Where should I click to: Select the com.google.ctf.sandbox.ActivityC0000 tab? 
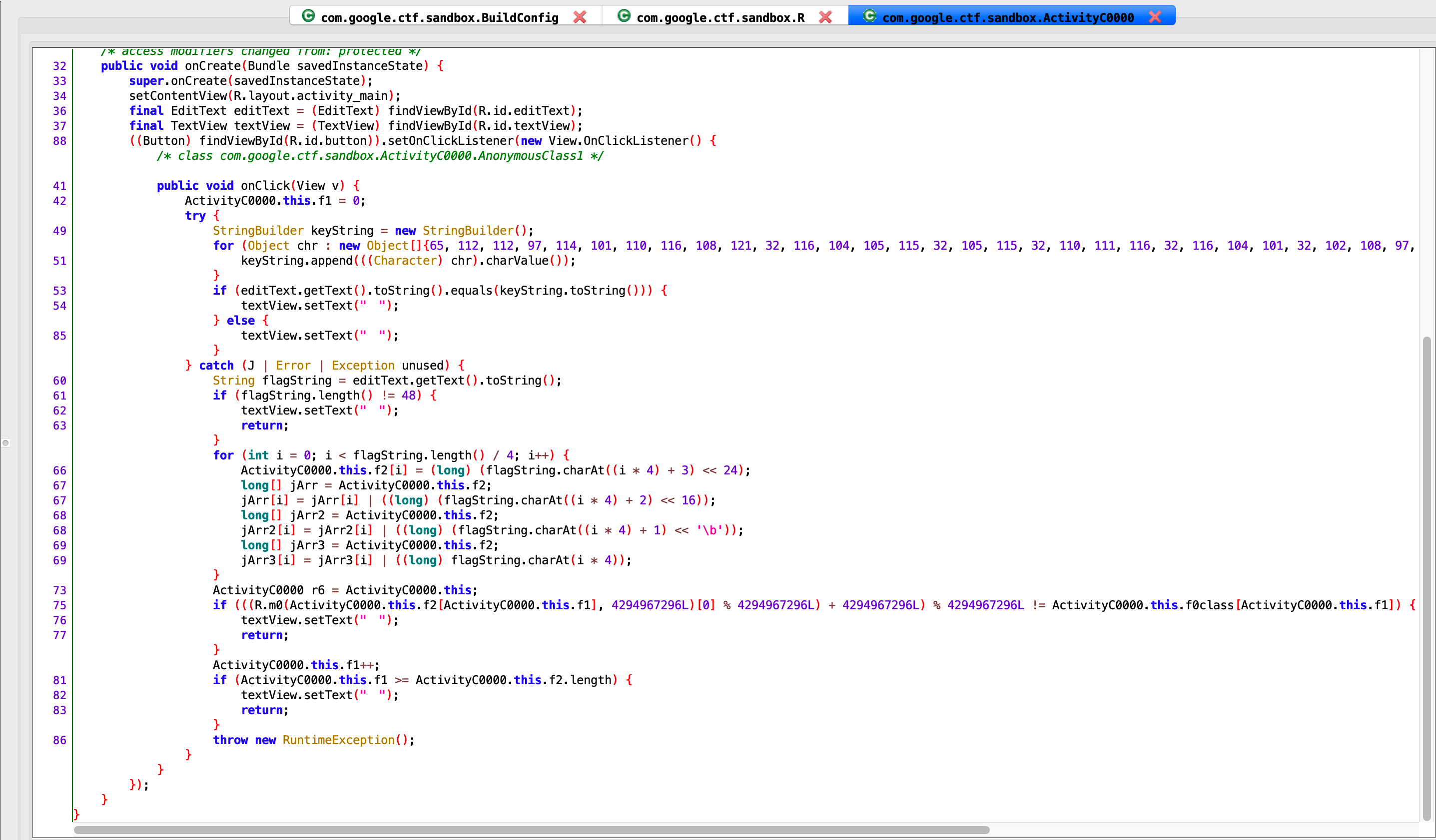coord(1011,16)
